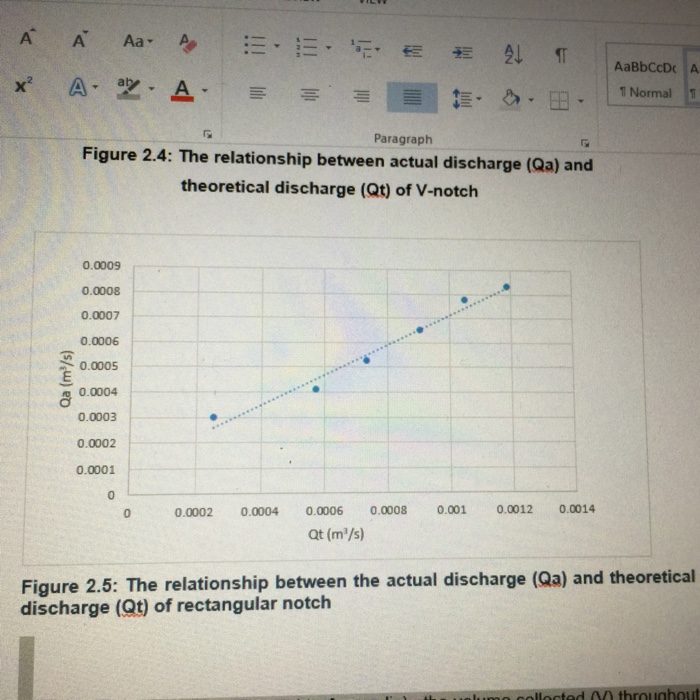Click the Grow Font icon
700x700 pixels.
[x=26, y=38]
